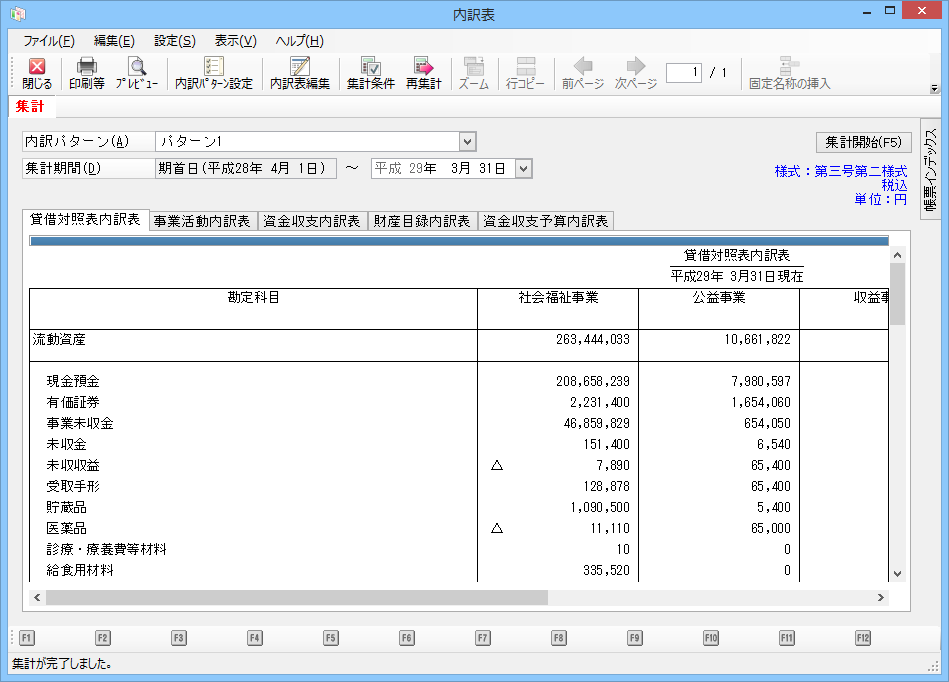Open 集計条件 settings icon

(x=370, y=74)
